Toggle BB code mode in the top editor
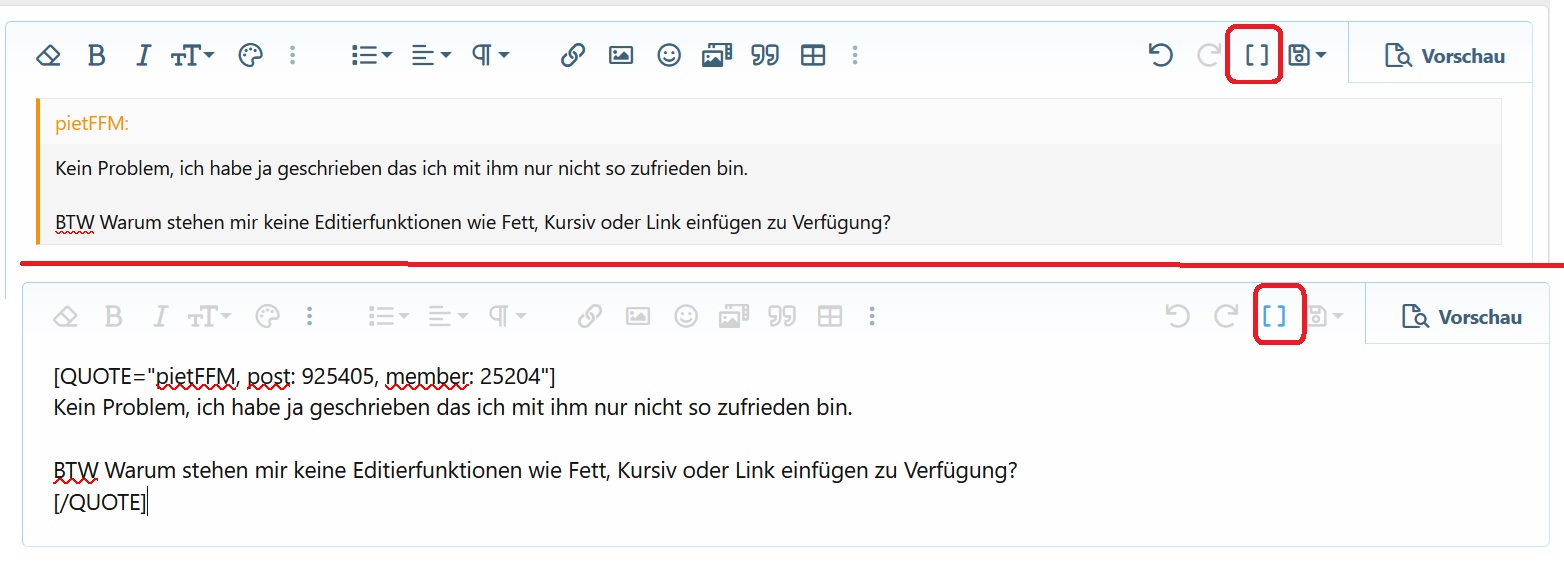 pyautogui.click(x=1256, y=56)
